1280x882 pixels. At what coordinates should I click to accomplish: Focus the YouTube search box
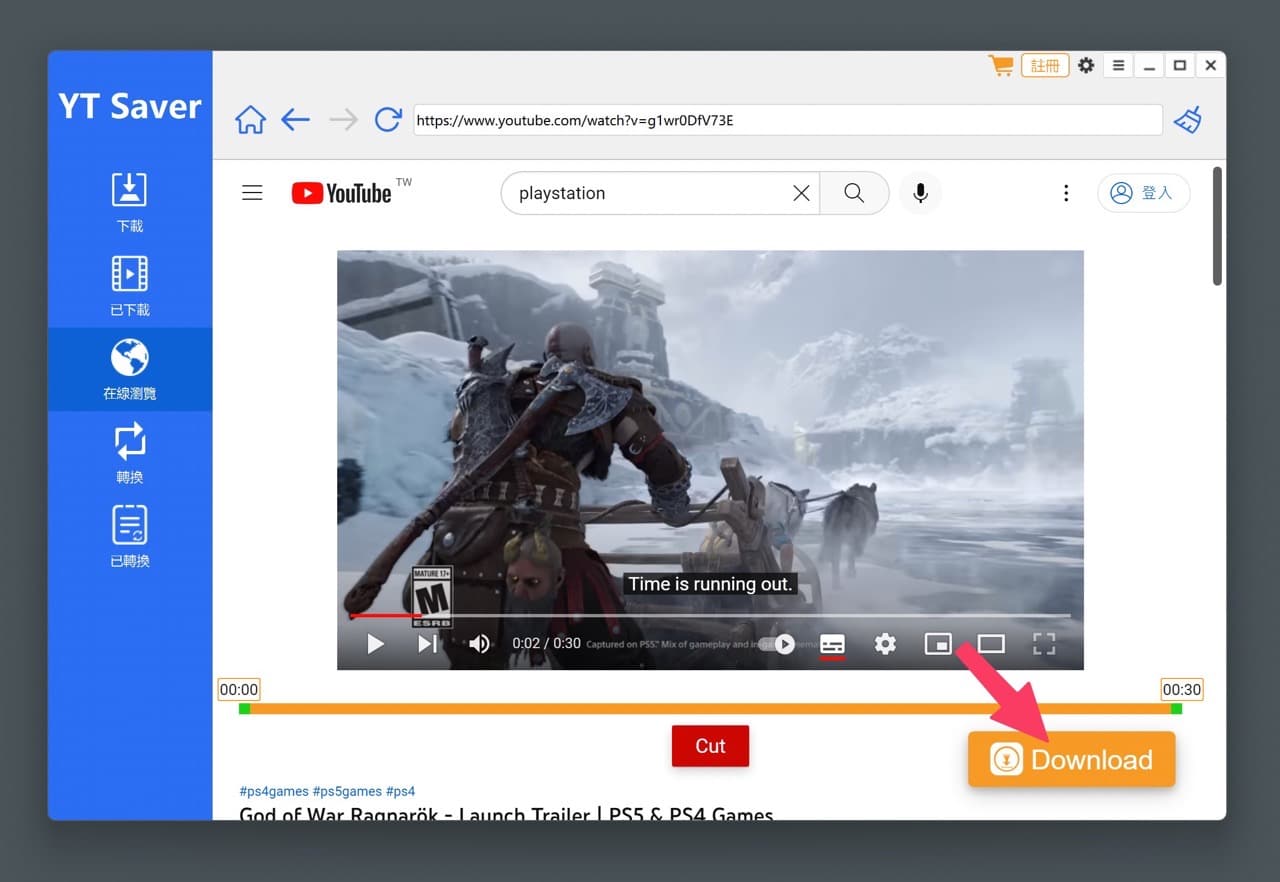pos(650,193)
